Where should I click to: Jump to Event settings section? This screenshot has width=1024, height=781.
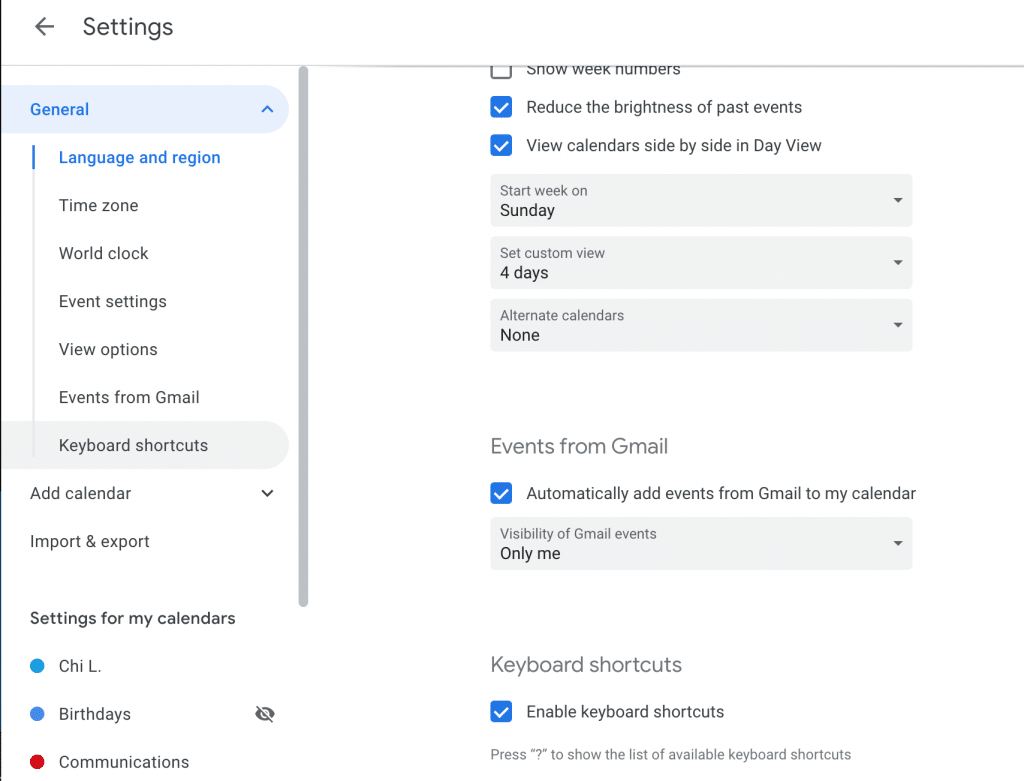coord(112,301)
